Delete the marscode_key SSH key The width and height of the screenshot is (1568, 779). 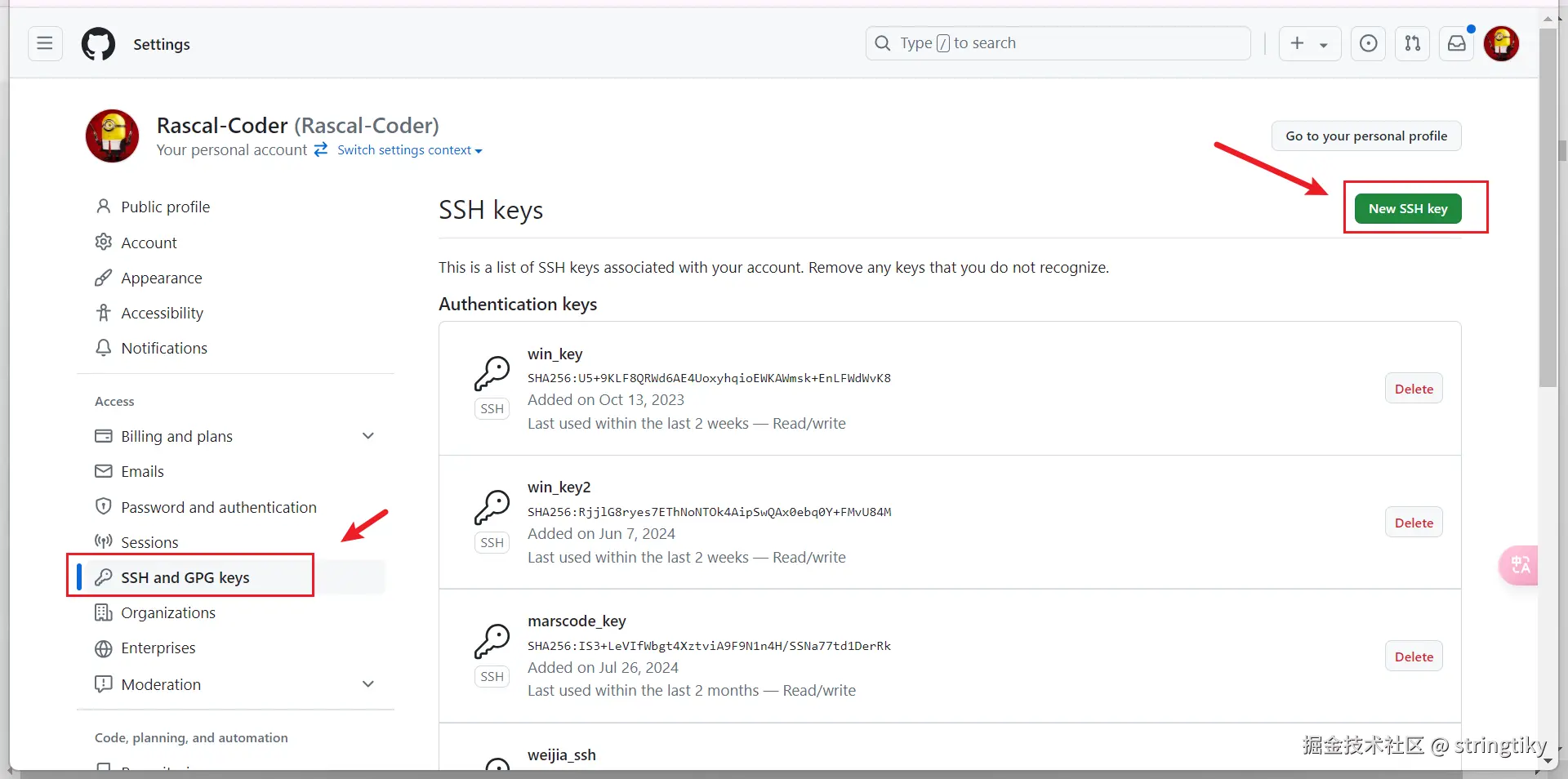[x=1414, y=657]
